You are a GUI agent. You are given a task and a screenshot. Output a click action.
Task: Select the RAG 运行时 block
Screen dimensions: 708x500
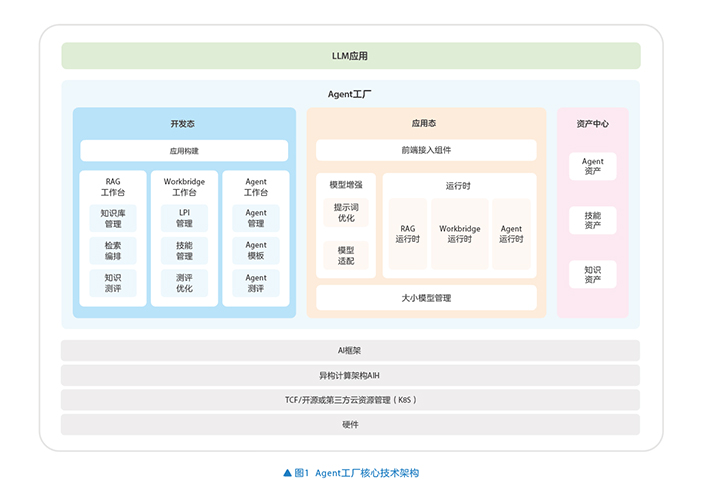[408, 234]
